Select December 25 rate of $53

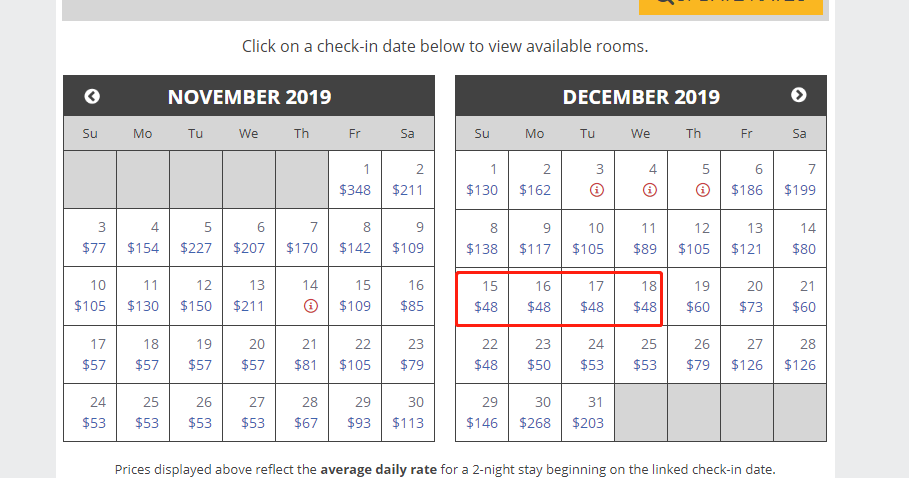pyautogui.click(x=641, y=355)
